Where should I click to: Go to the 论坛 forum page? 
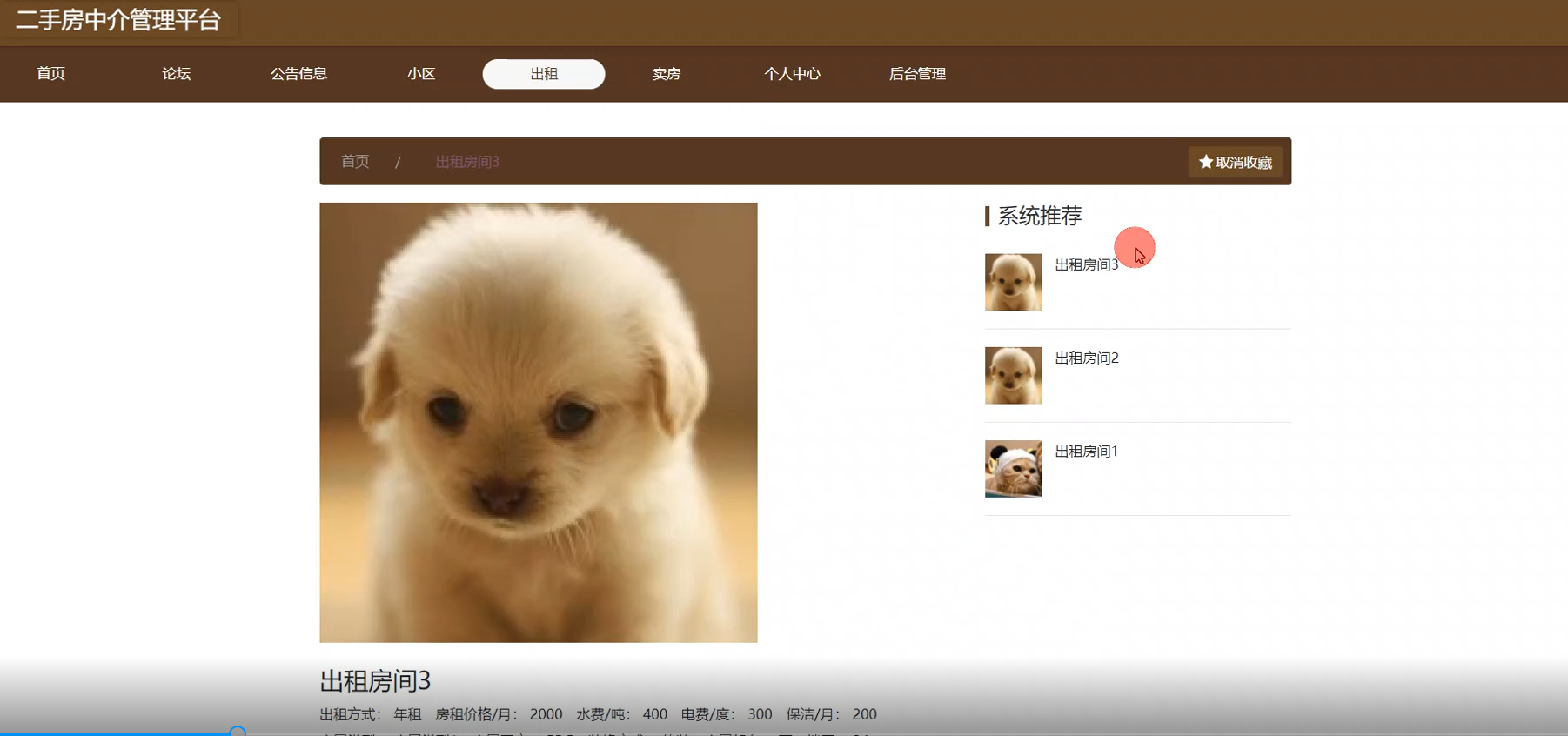click(x=176, y=74)
